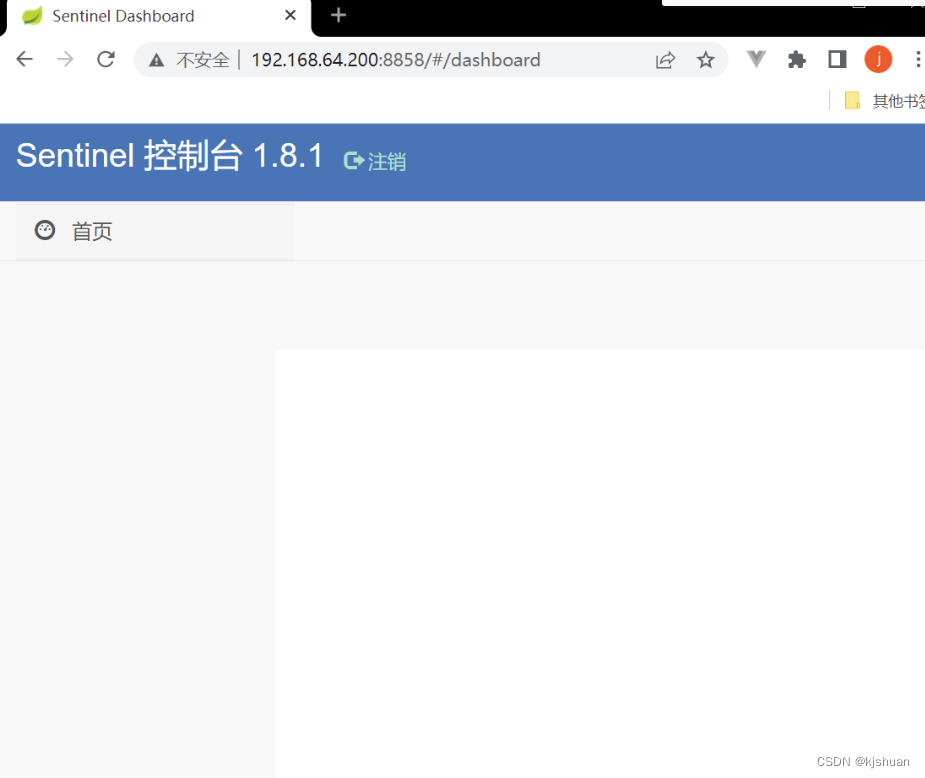Click the not-secure warning triangle icon
This screenshot has width=925, height=778.
(156, 60)
